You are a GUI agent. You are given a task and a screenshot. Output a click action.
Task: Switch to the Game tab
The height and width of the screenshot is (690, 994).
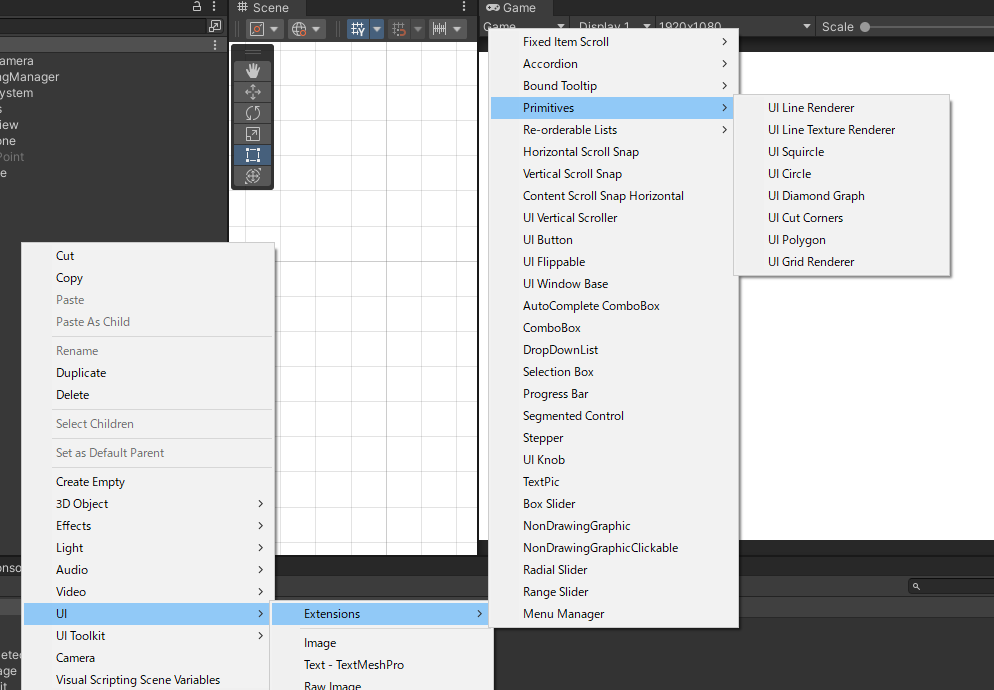(511, 8)
